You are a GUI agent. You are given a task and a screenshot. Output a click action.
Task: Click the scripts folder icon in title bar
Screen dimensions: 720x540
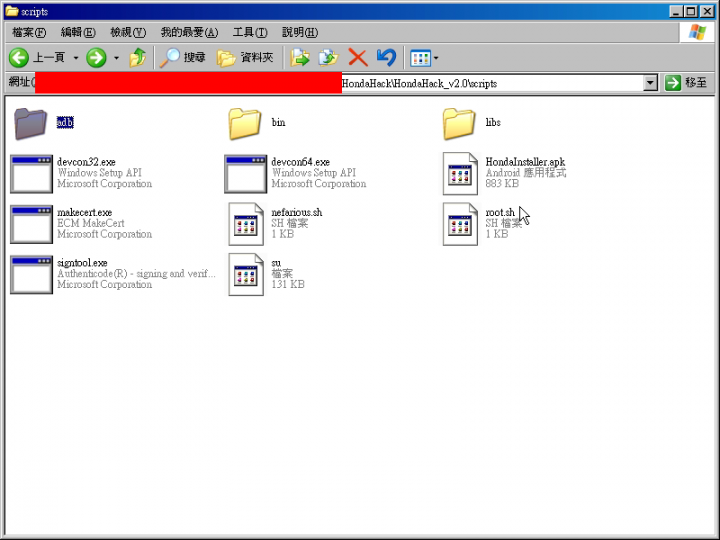(x=11, y=11)
